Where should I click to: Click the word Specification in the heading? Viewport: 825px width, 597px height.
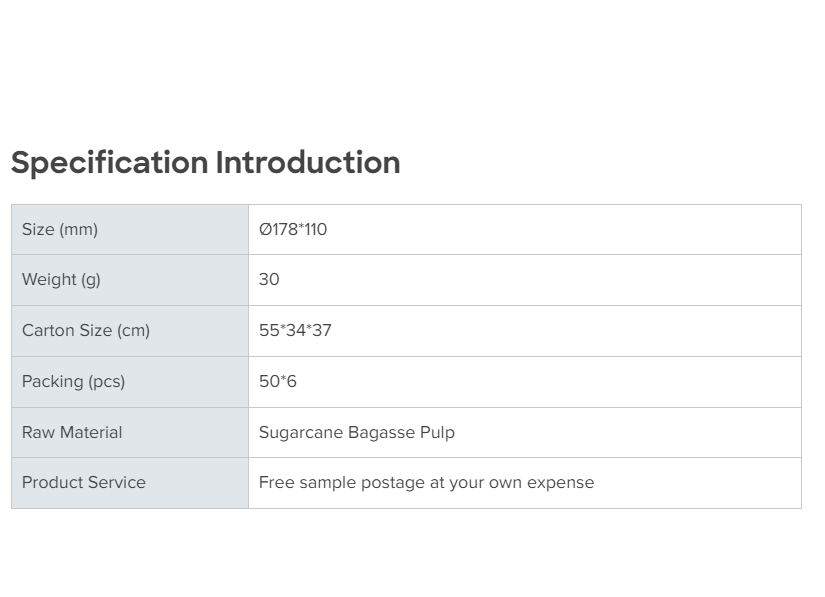pos(109,163)
